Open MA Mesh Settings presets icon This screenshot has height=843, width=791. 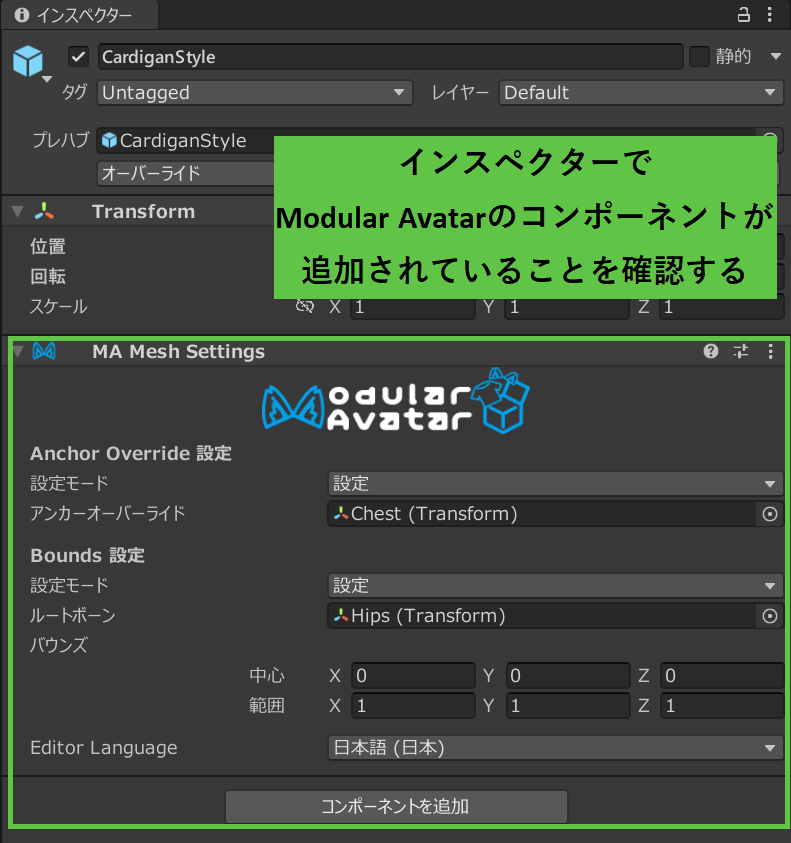pyautogui.click(x=741, y=351)
